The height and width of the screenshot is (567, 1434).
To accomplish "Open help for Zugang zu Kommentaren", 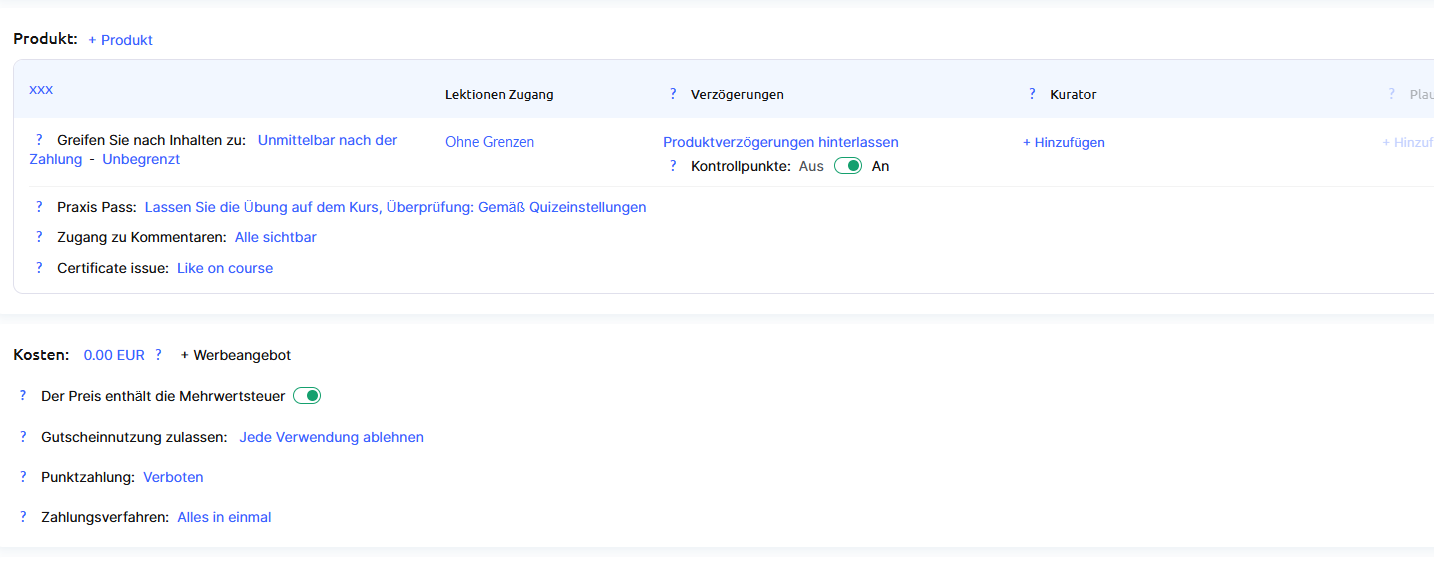I will [x=39, y=237].
